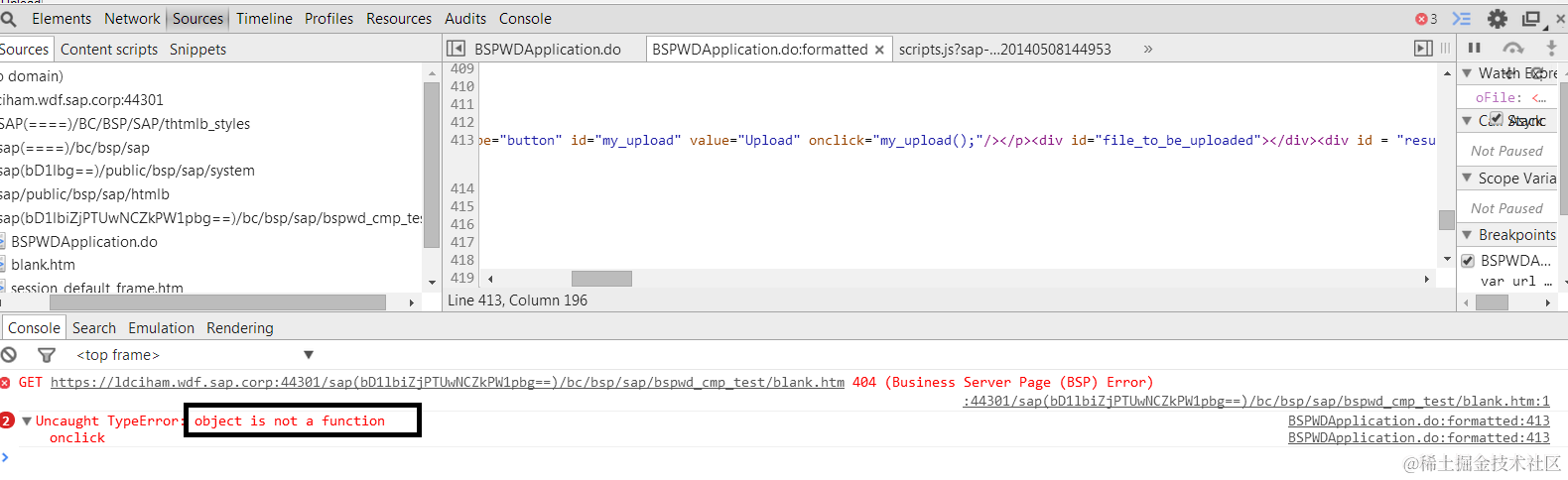Collapse the Breakpoints section

coord(1467,235)
